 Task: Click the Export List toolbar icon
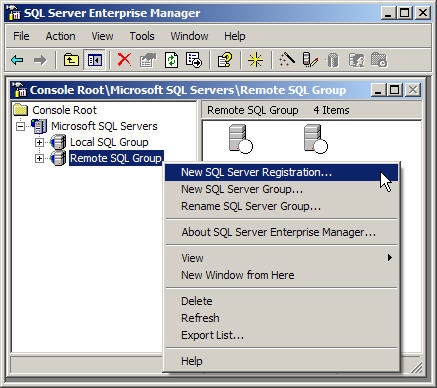click(x=194, y=60)
